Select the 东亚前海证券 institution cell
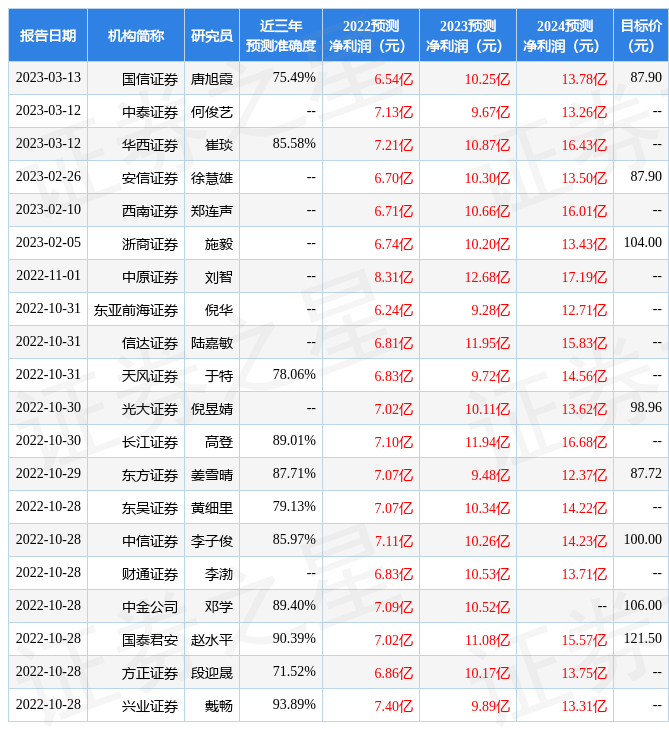The image size is (669, 730). (x=136, y=310)
